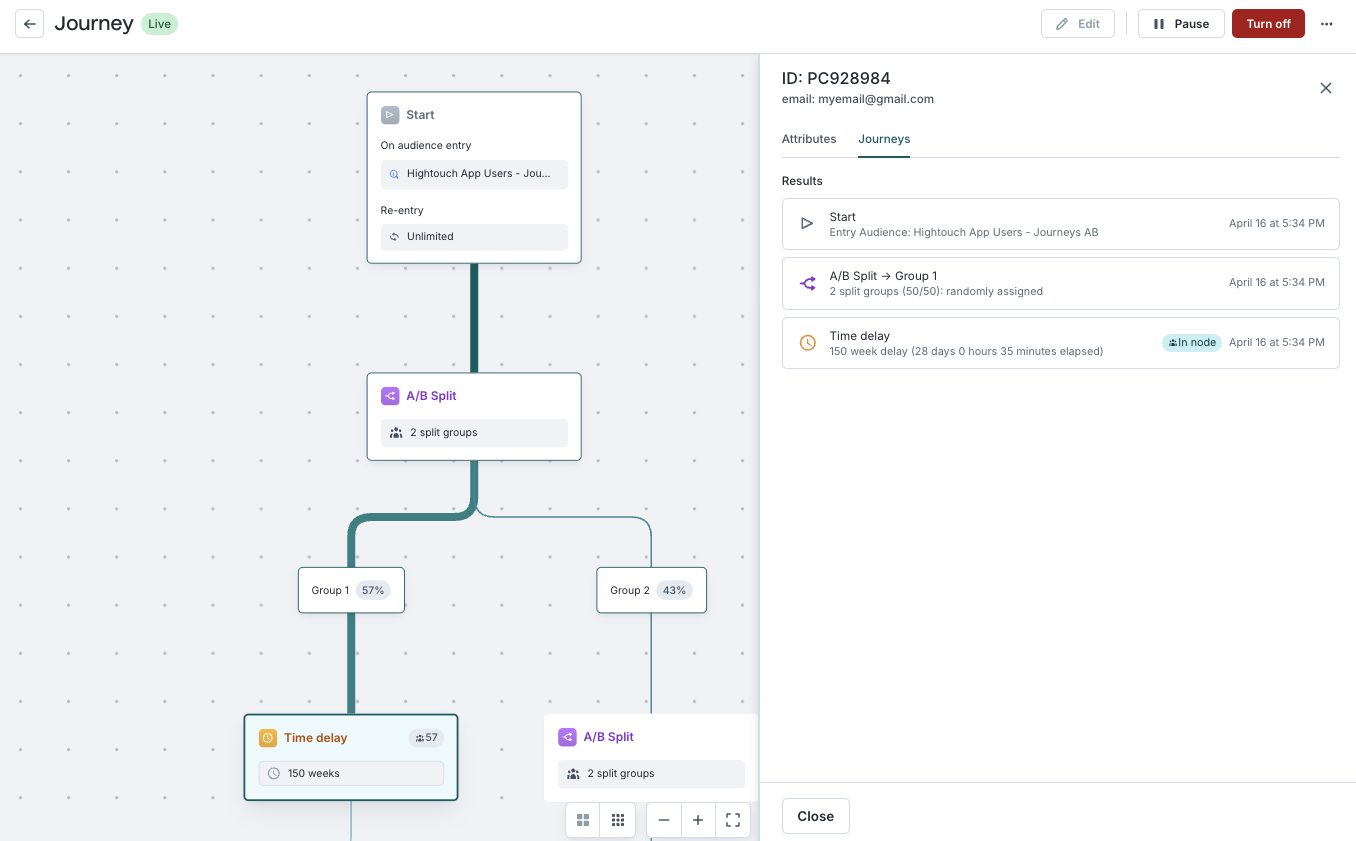Click the In node status badge
This screenshot has height=841, width=1356.
point(1192,342)
